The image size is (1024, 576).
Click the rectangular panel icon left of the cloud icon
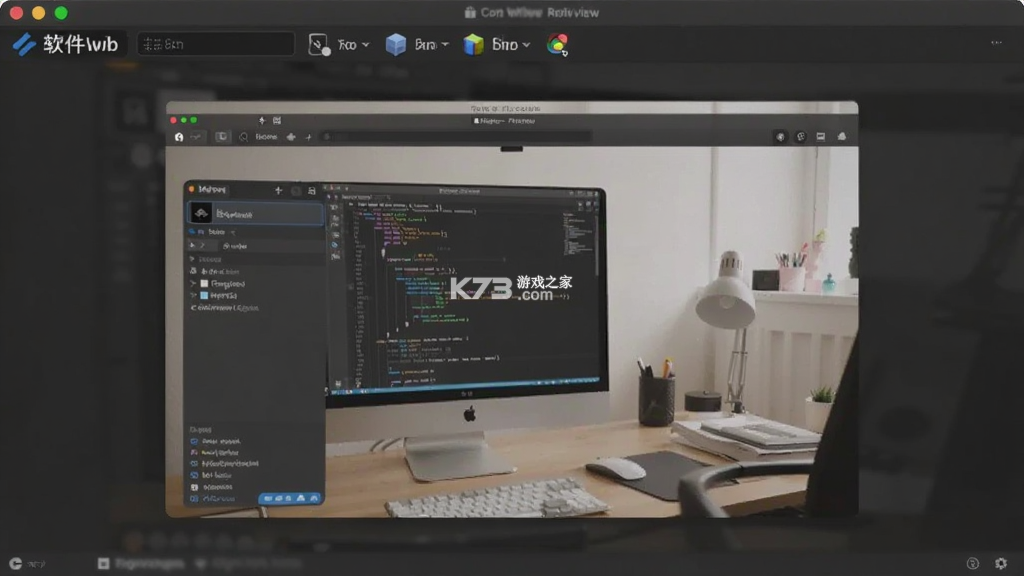pyautogui.click(x=821, y=136)
